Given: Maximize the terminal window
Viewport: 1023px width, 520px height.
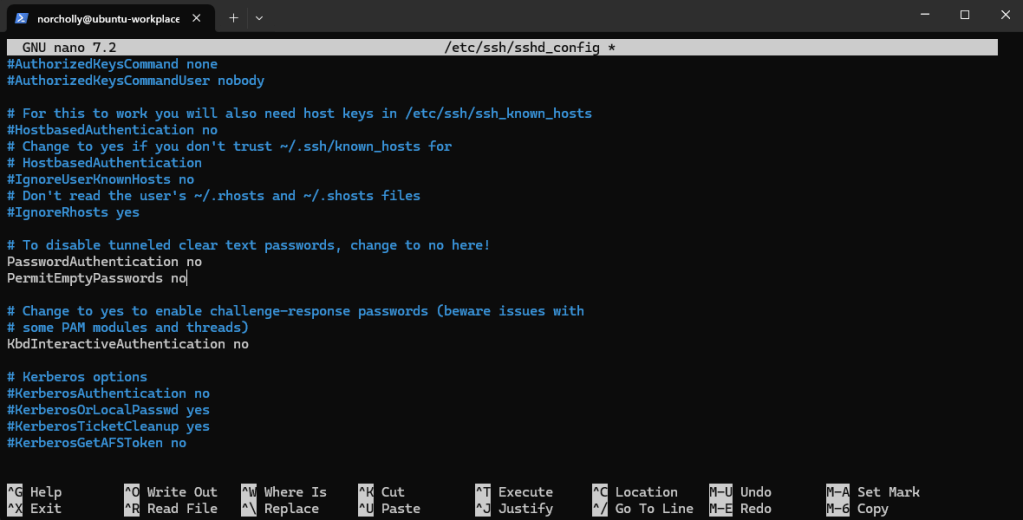Looking at the screenshot, I should click(x=964, y=15).
